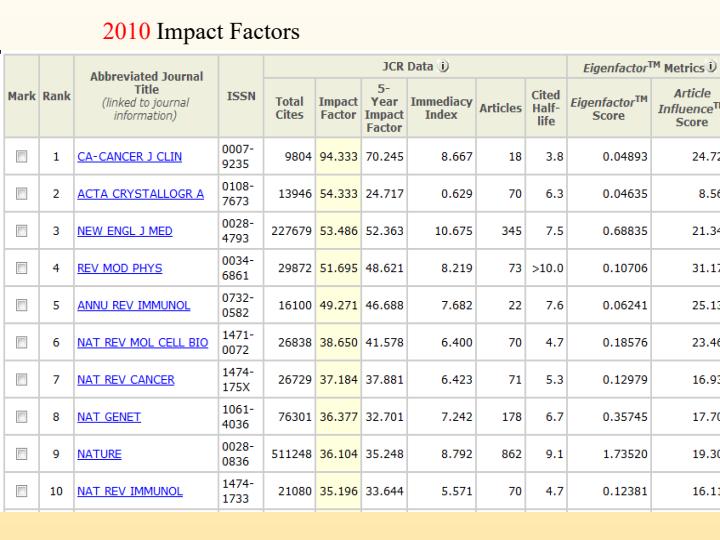The width and height of the screenshot is (720, 540).
Task: Click the 5-Year Impact Factor header
Action: pos(384,108)
